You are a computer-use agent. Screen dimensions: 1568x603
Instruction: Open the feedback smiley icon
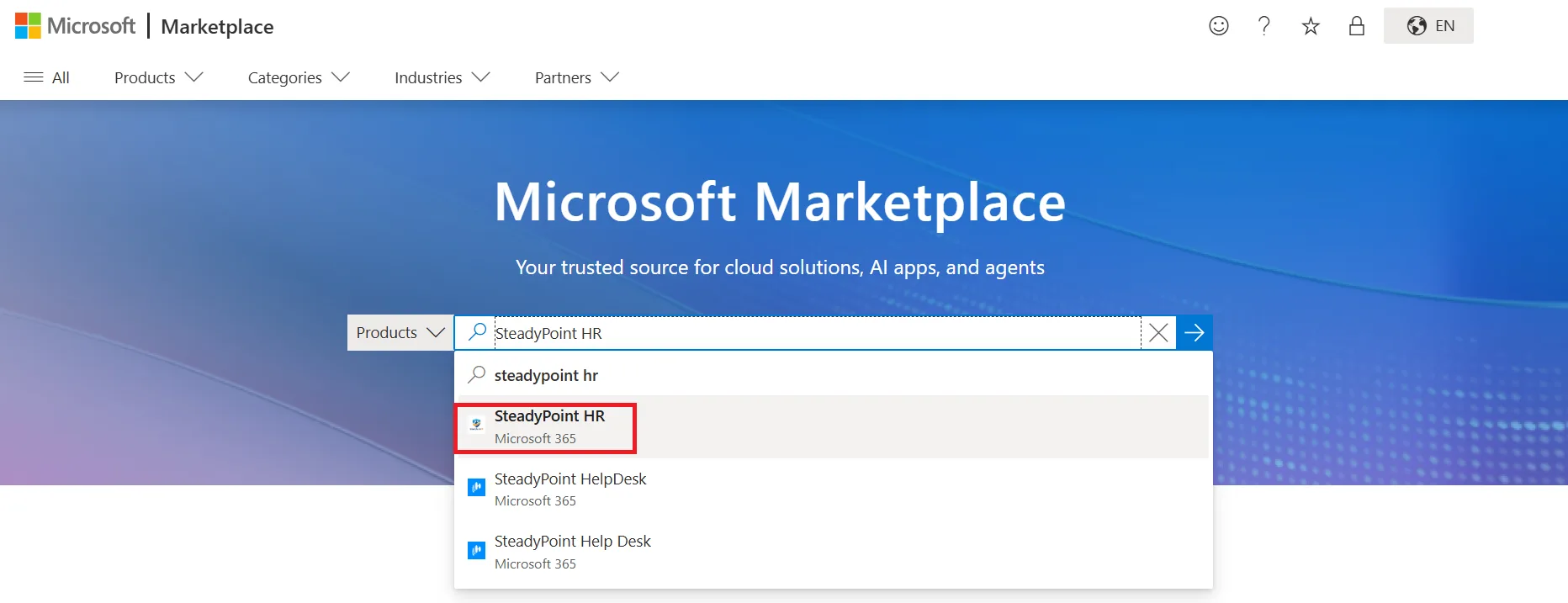(1218, 26)
